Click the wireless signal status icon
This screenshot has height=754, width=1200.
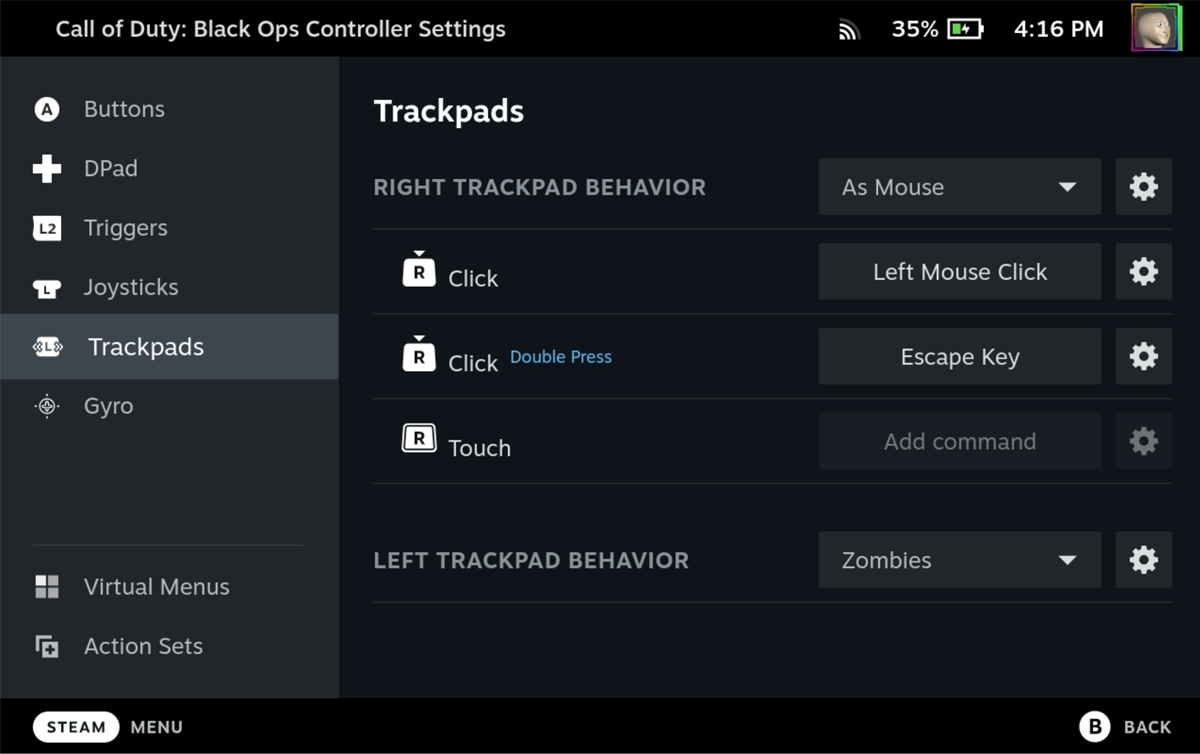point(849,30)
